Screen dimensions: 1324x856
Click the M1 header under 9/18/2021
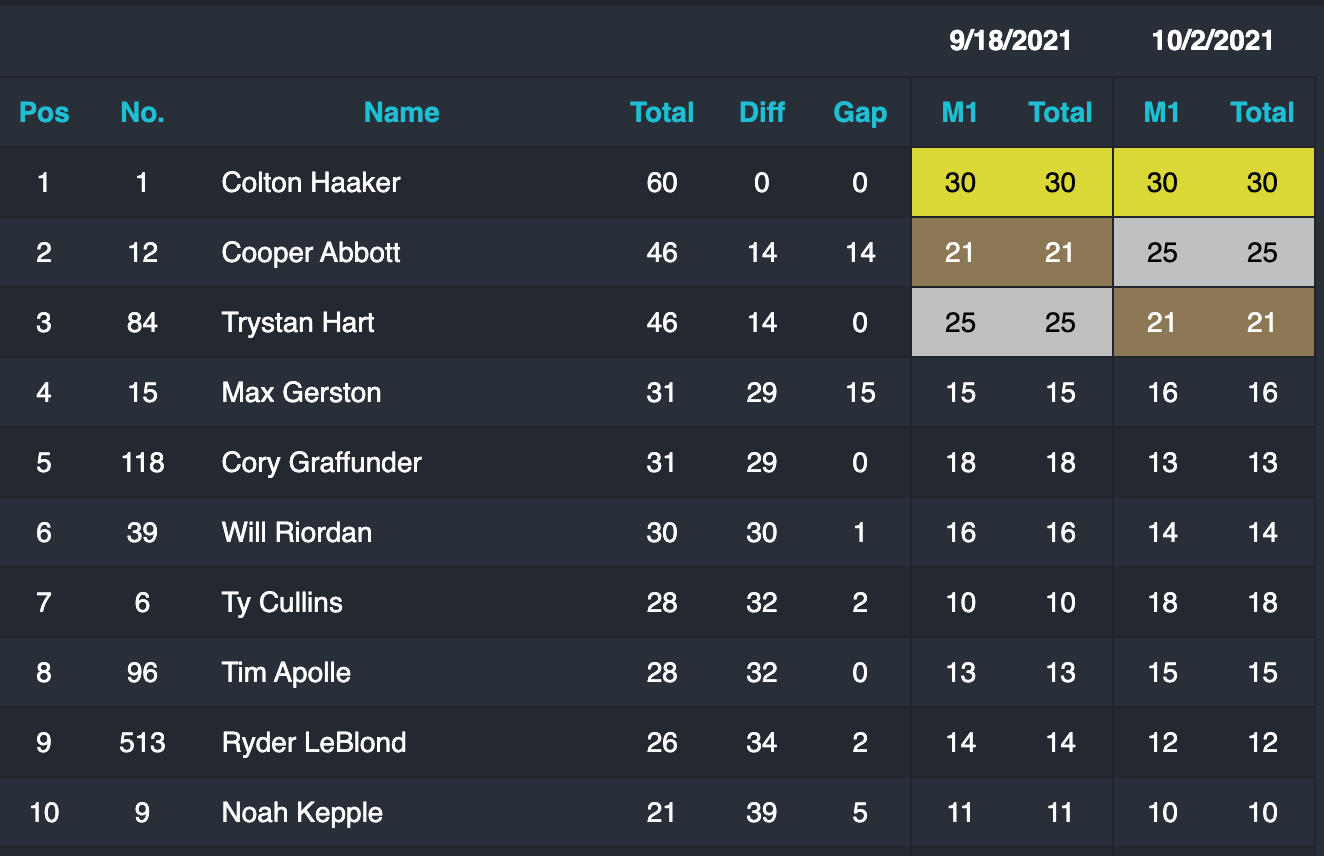(960, 112)
